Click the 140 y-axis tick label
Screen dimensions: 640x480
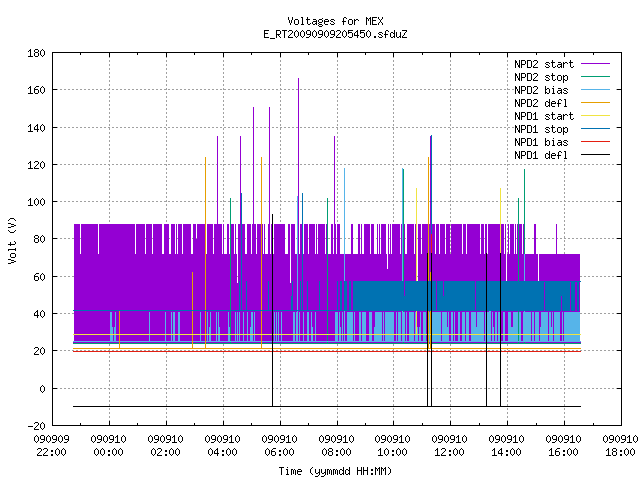pos(36,128)
